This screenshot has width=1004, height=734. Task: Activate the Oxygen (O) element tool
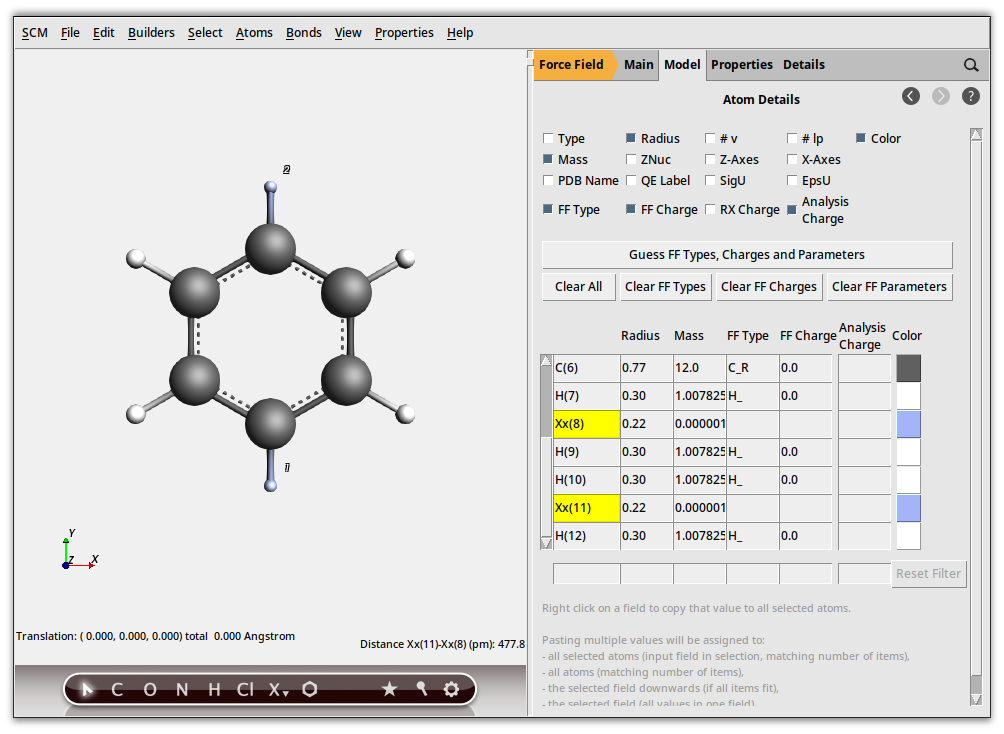(x=148, y=689)
